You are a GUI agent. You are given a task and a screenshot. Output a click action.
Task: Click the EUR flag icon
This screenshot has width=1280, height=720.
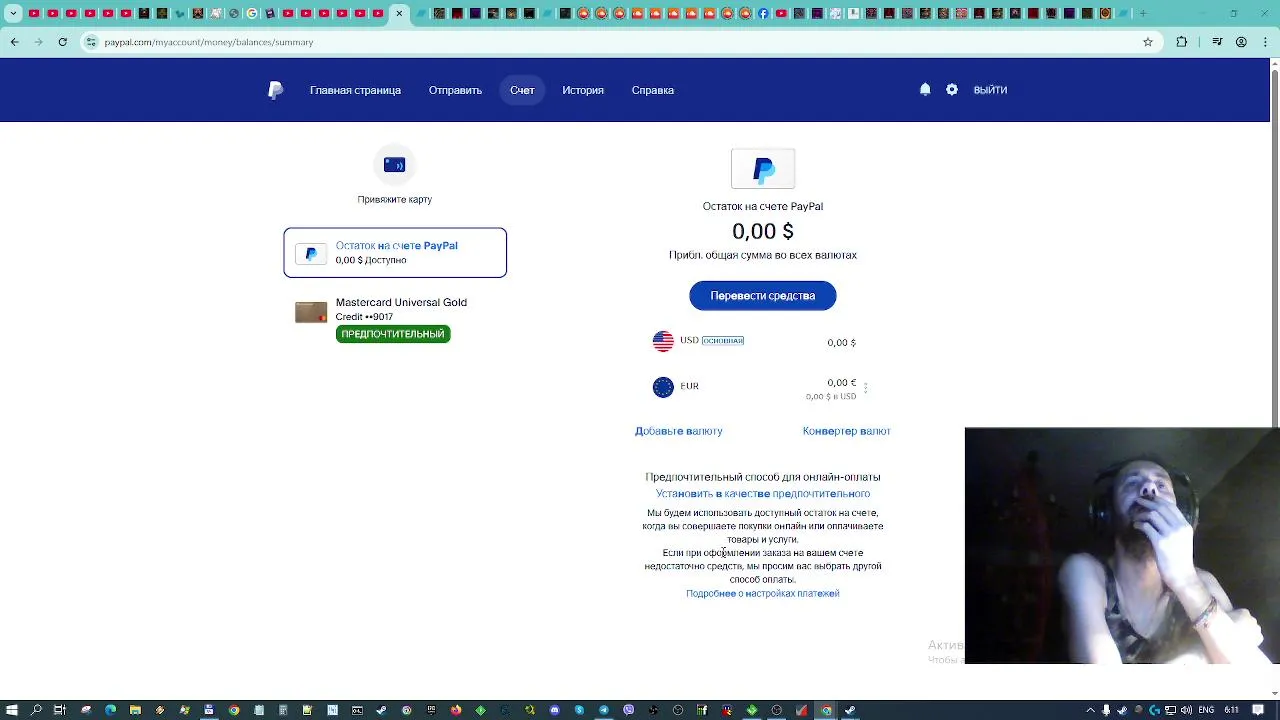[x=663, y=387]
